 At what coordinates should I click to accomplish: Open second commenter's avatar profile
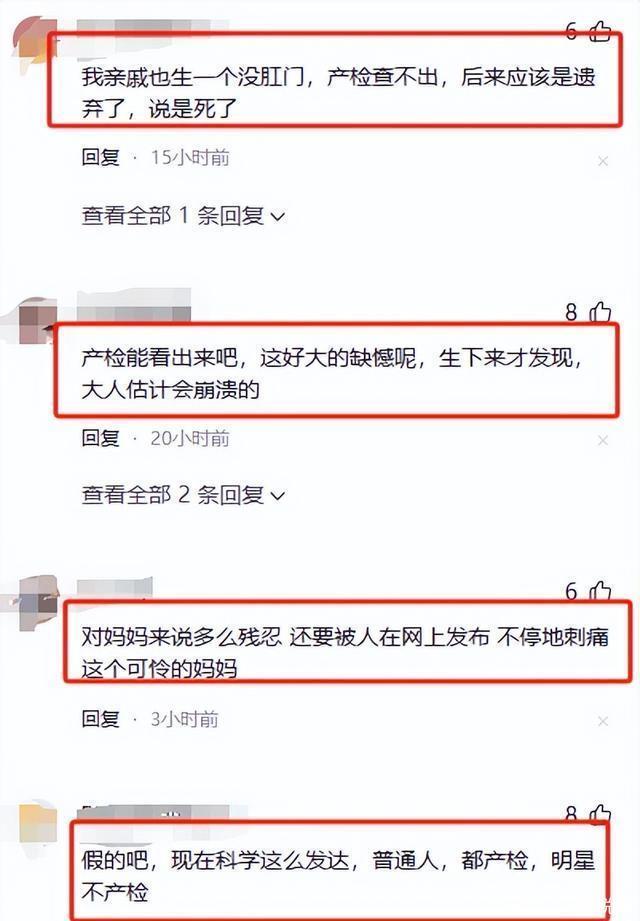click(37, 321)
